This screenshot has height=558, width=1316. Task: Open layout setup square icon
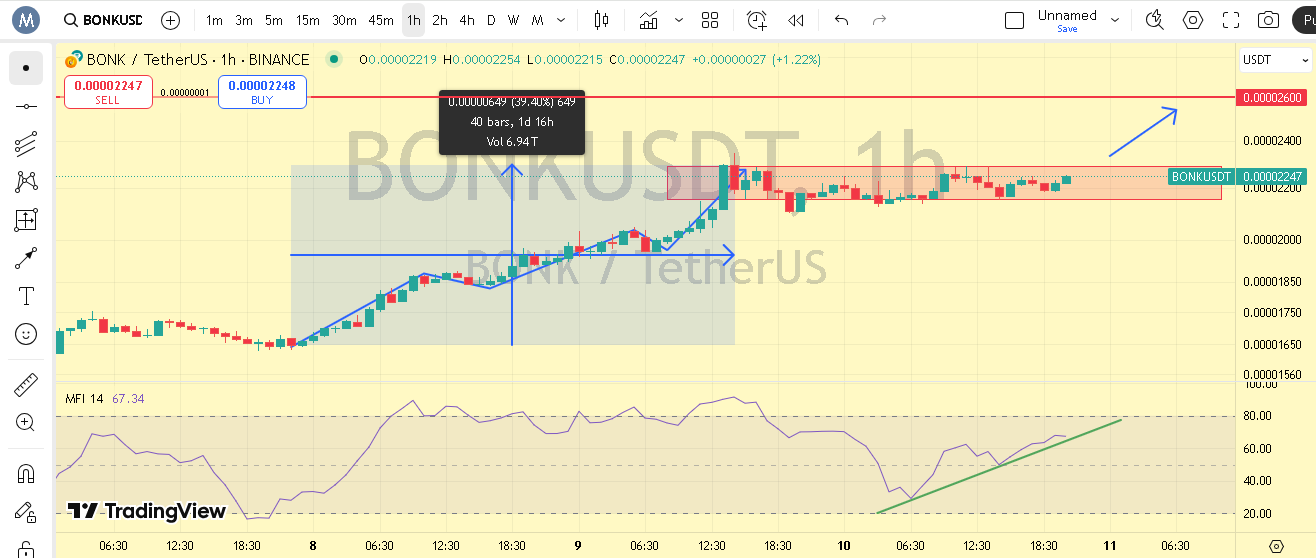point(1014,20)
